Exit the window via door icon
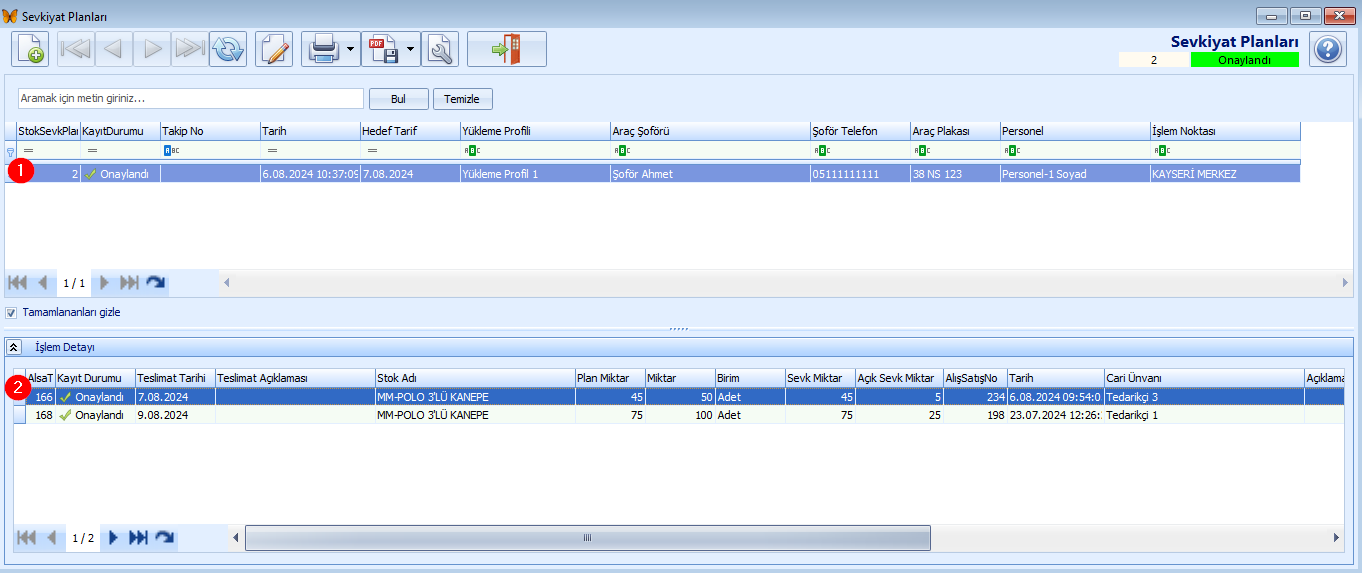This screenshot has width=1362, height=573. click(507, 49)
